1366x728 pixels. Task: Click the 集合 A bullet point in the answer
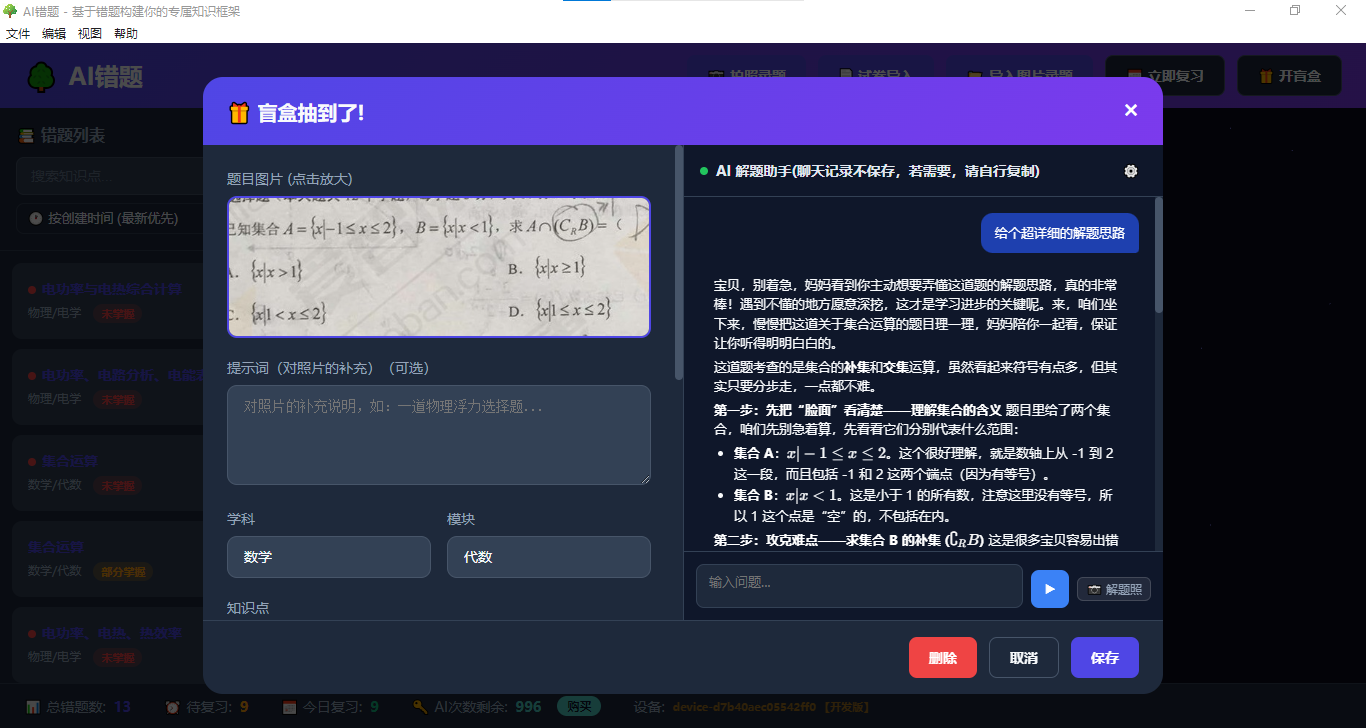pyautogui.click(x=923, y=463)
